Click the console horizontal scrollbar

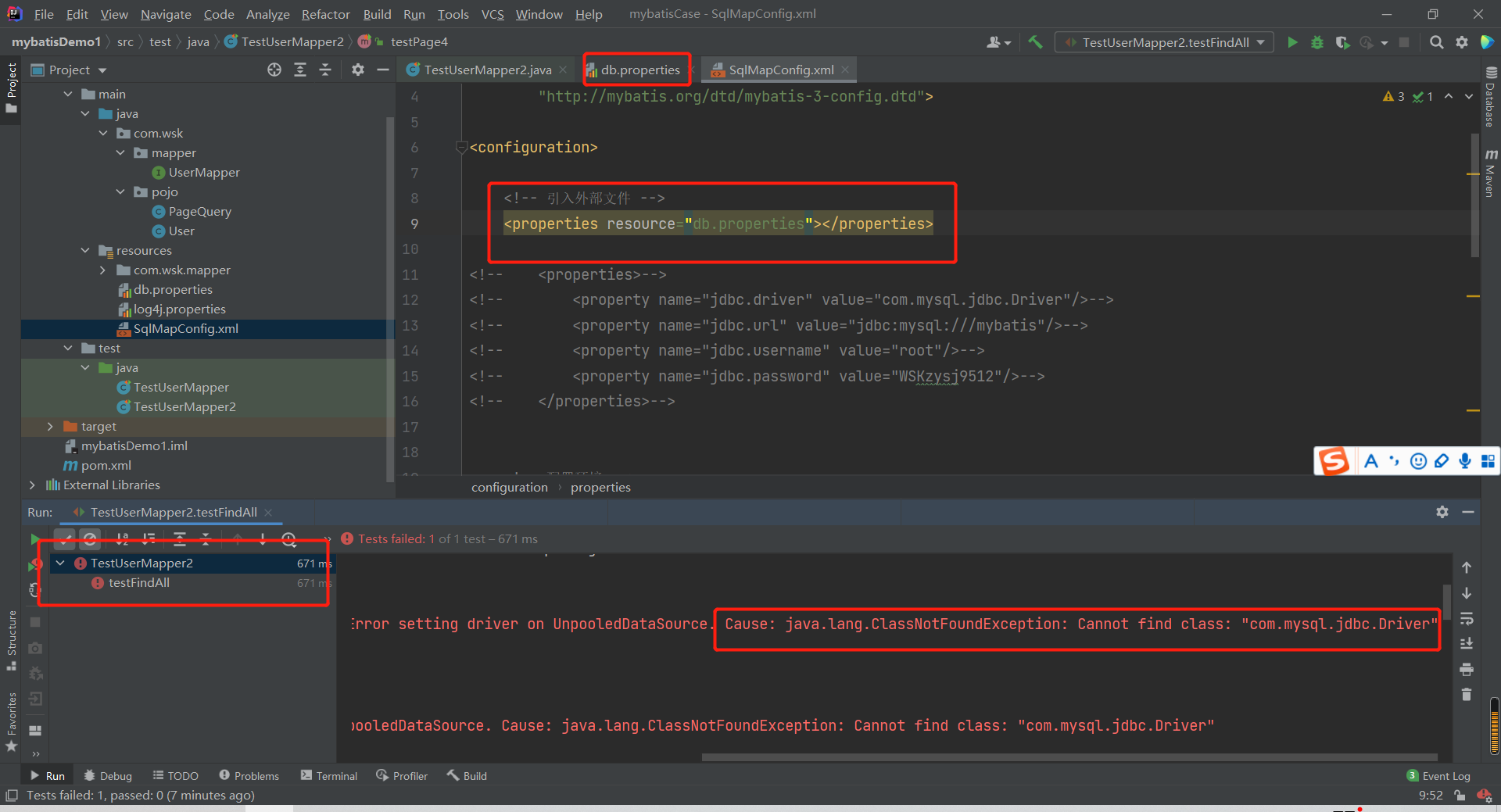1069,757
